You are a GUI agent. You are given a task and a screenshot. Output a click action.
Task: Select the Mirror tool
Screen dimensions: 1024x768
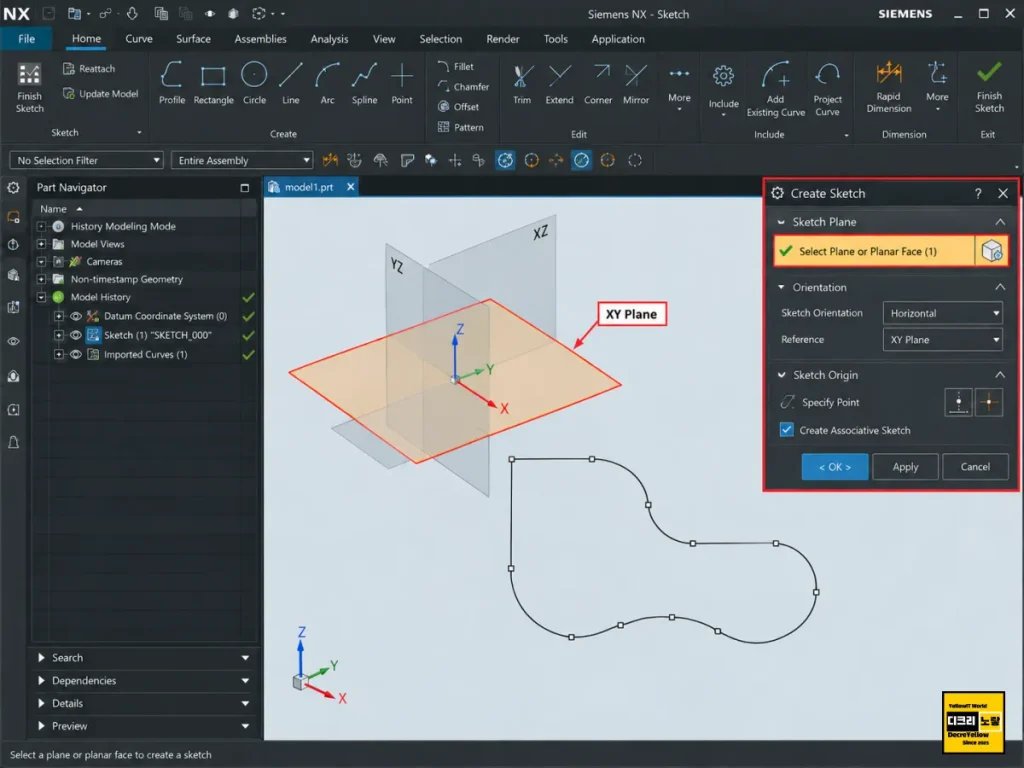[x=635, y=83]
